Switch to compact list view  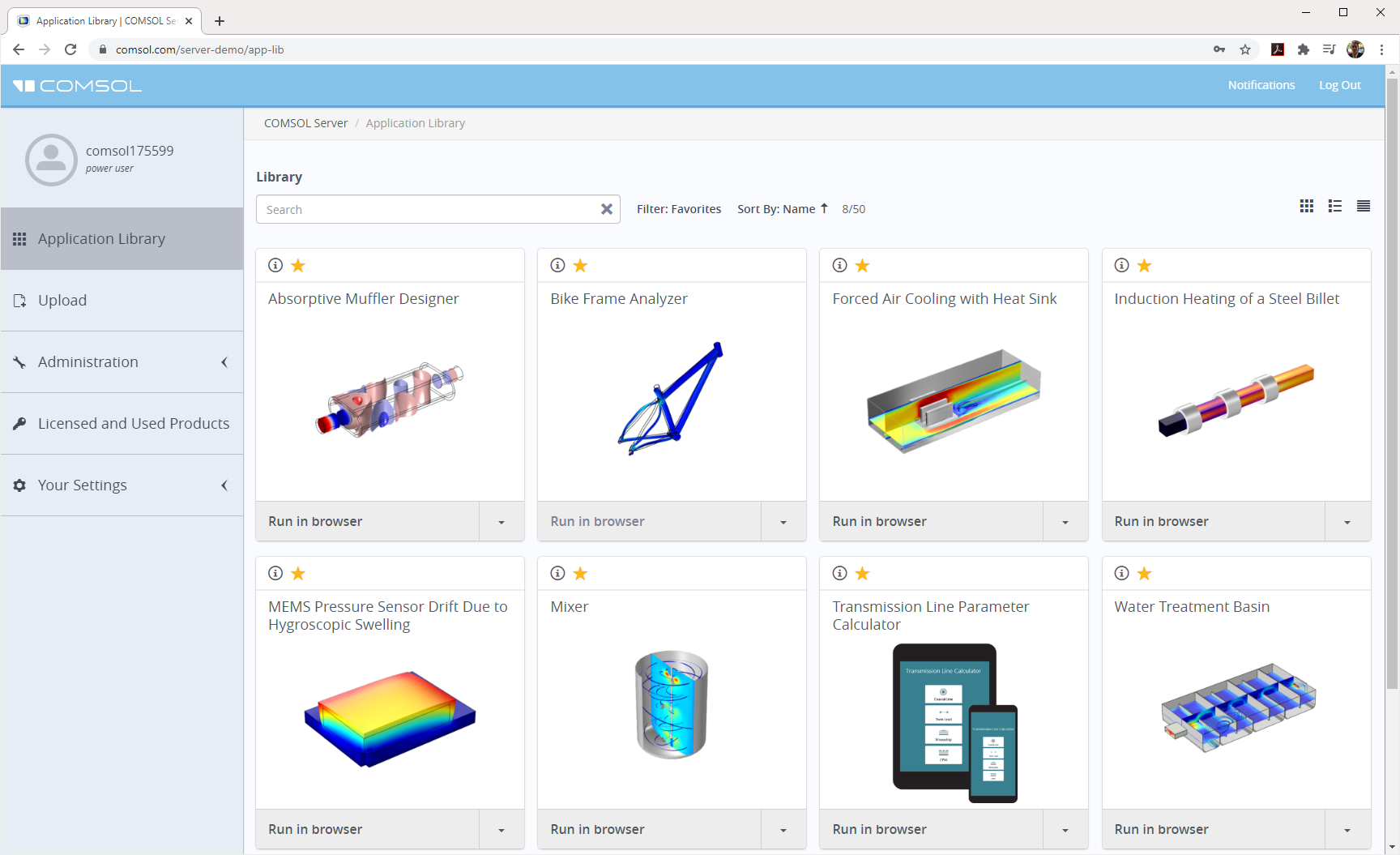coord(1364,207)
